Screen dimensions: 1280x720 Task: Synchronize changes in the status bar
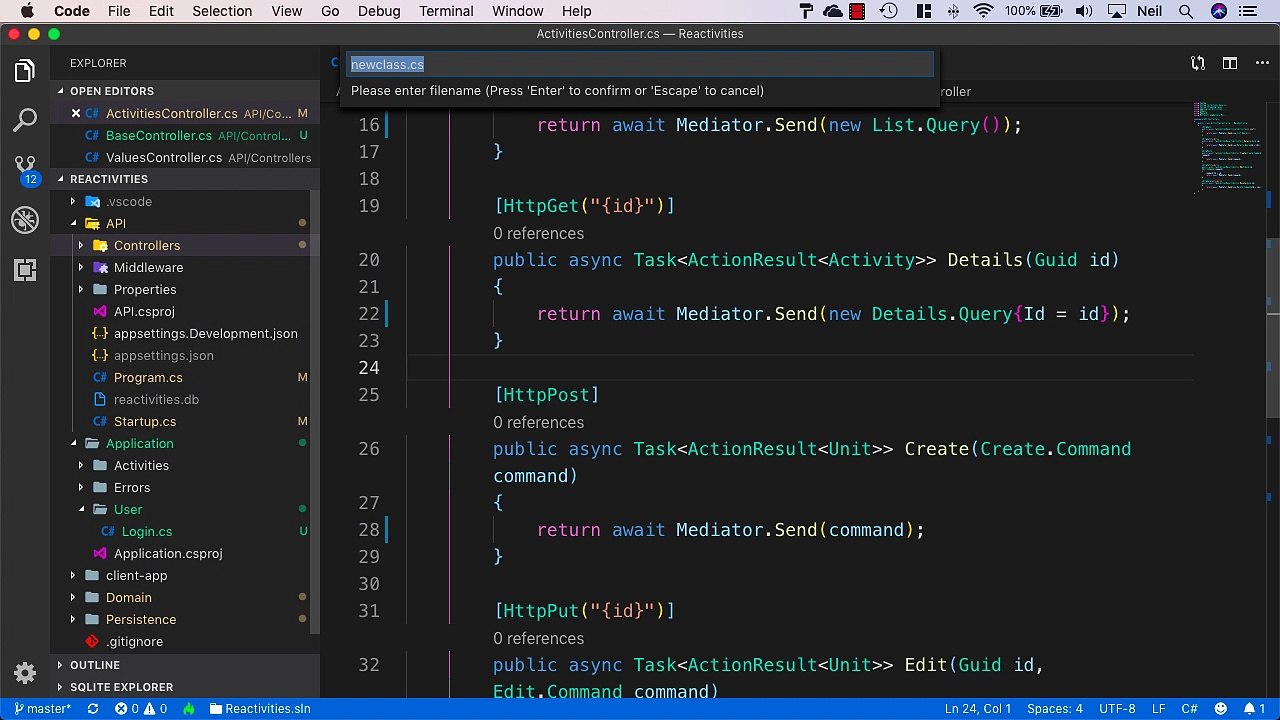[x=93, y=708]
